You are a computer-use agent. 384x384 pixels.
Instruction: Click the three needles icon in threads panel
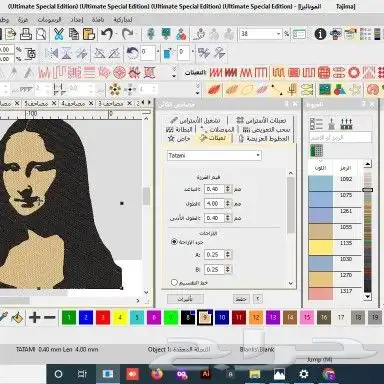(x=346, y=124)
